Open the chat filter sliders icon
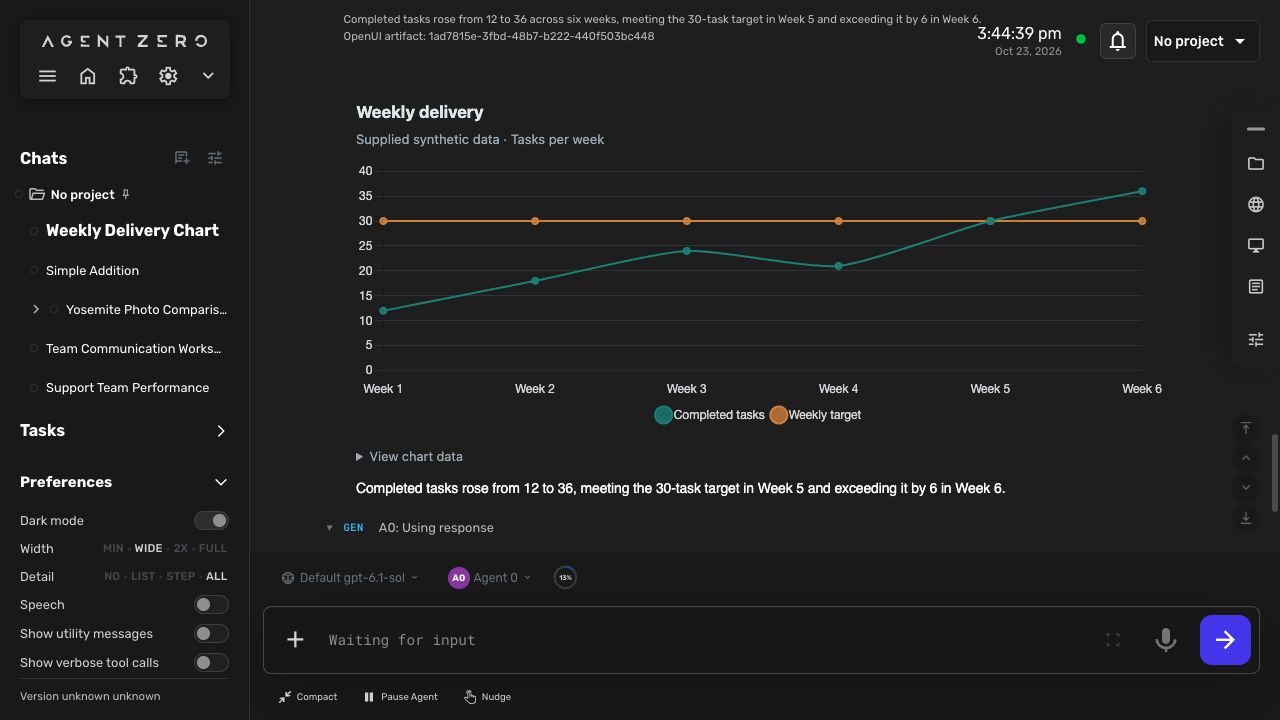This screenshot has height=720, width=1280. click(215, 158)
